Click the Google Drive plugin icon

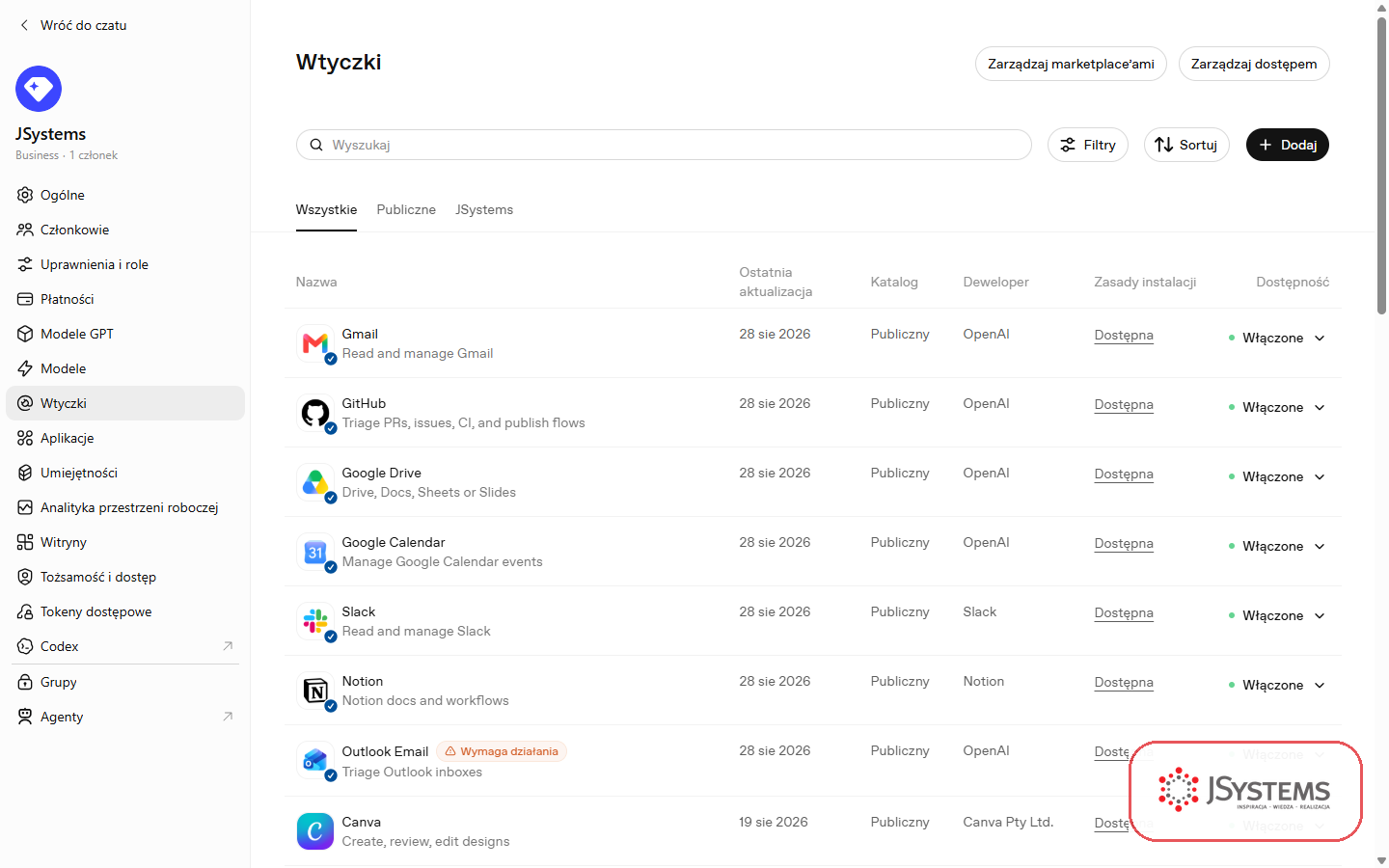(x=315, y=482)
